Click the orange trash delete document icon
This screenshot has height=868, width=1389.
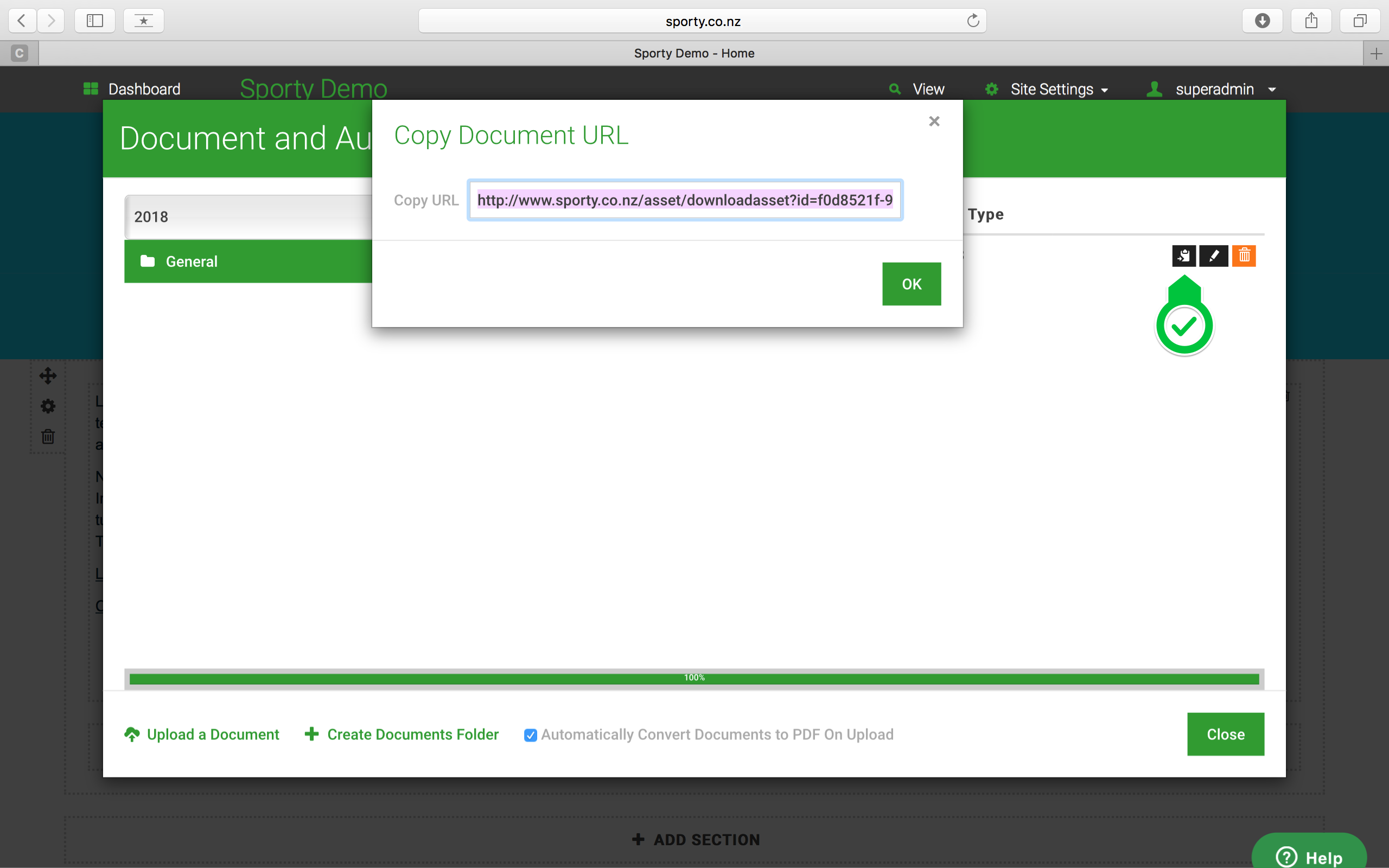coord(1244,256)
